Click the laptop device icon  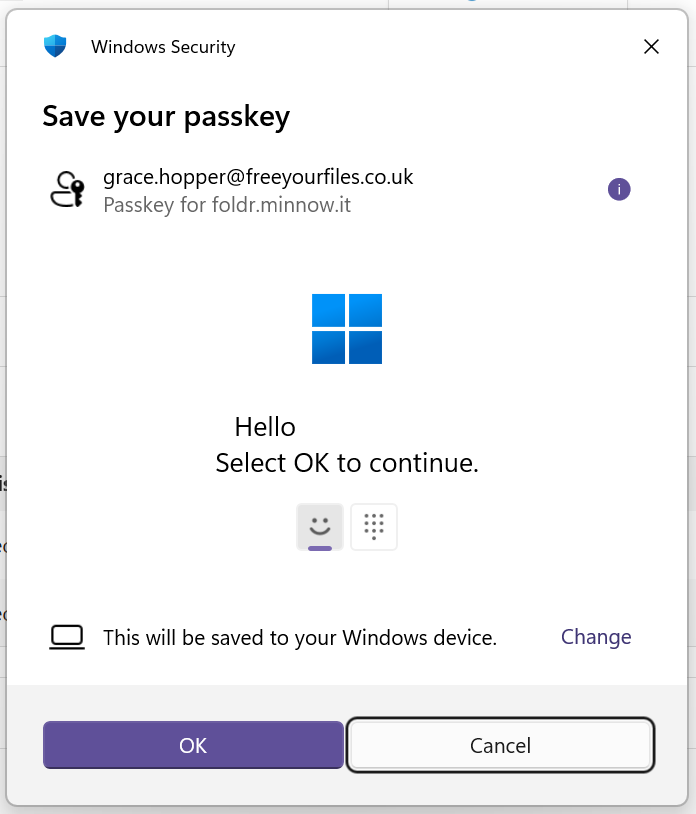67,637
